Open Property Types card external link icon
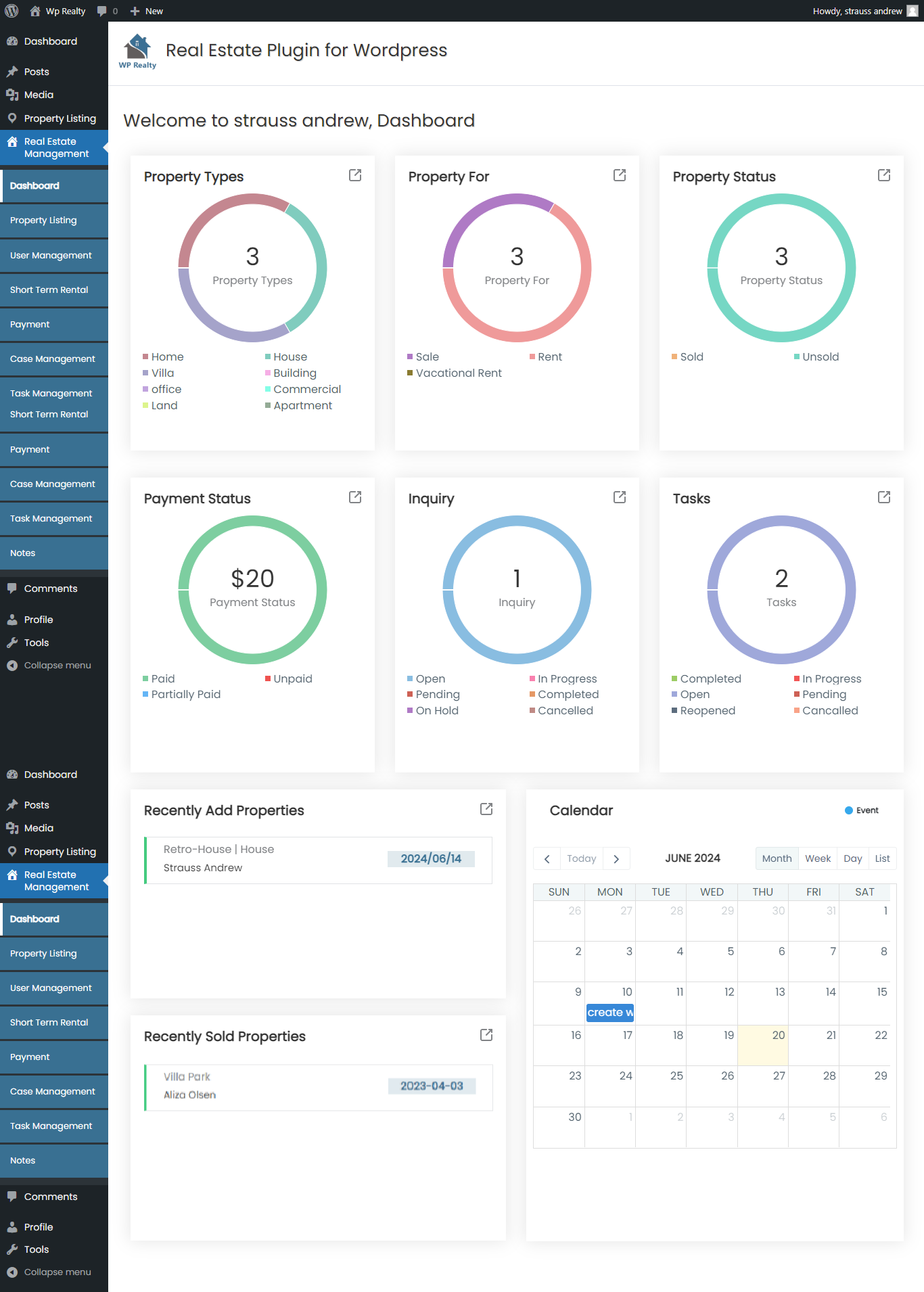The height and width of the screenshot is (1292, 924). click(x=355, y=175)
